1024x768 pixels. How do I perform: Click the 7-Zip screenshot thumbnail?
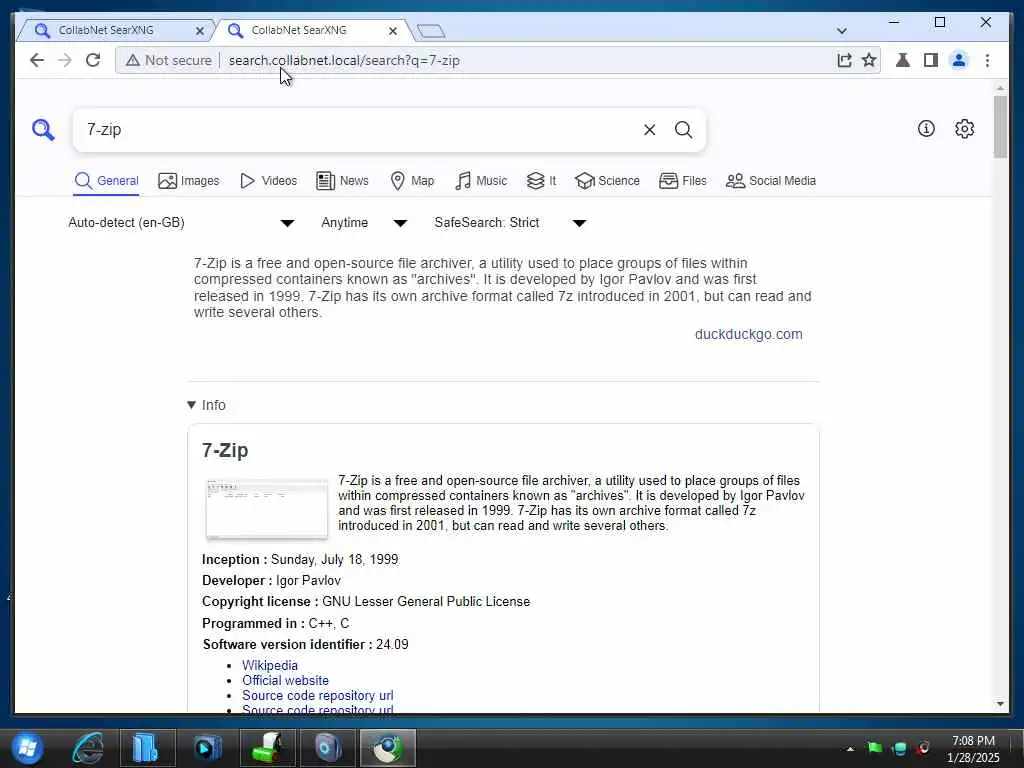coord(266,509)
